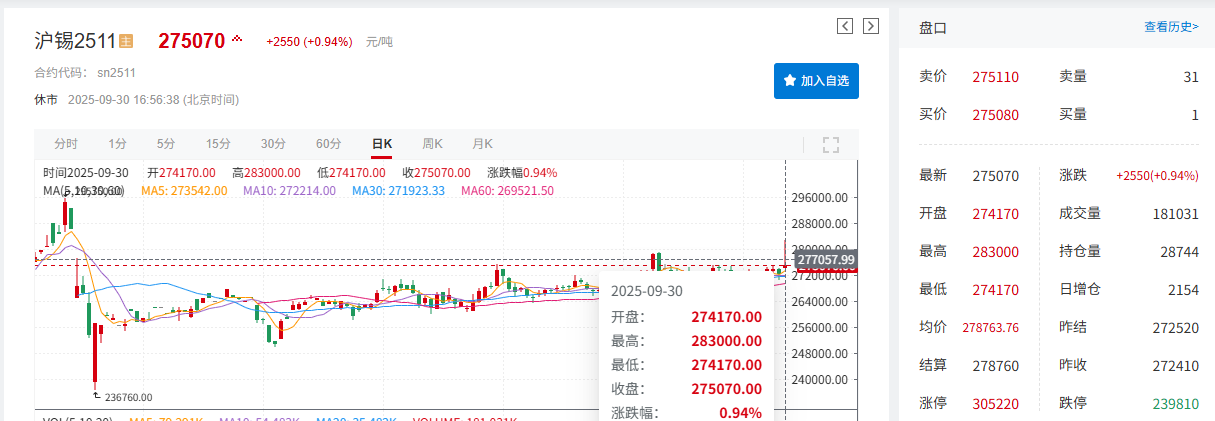Viewport: 1215px width, 421px height.
Task: Switch to the 分时 chart tab
Action: [x=66, y=144]
